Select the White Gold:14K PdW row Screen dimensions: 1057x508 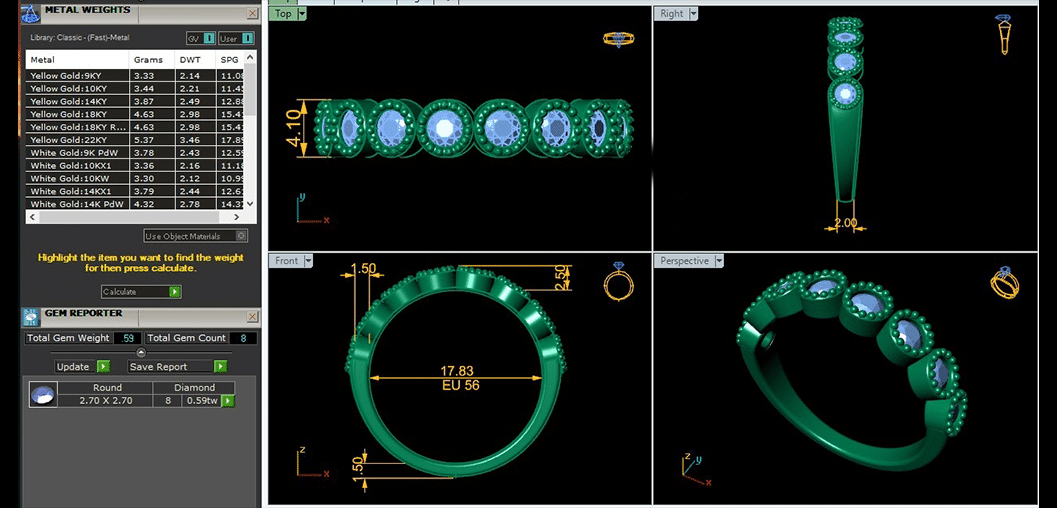pos(135,203)
